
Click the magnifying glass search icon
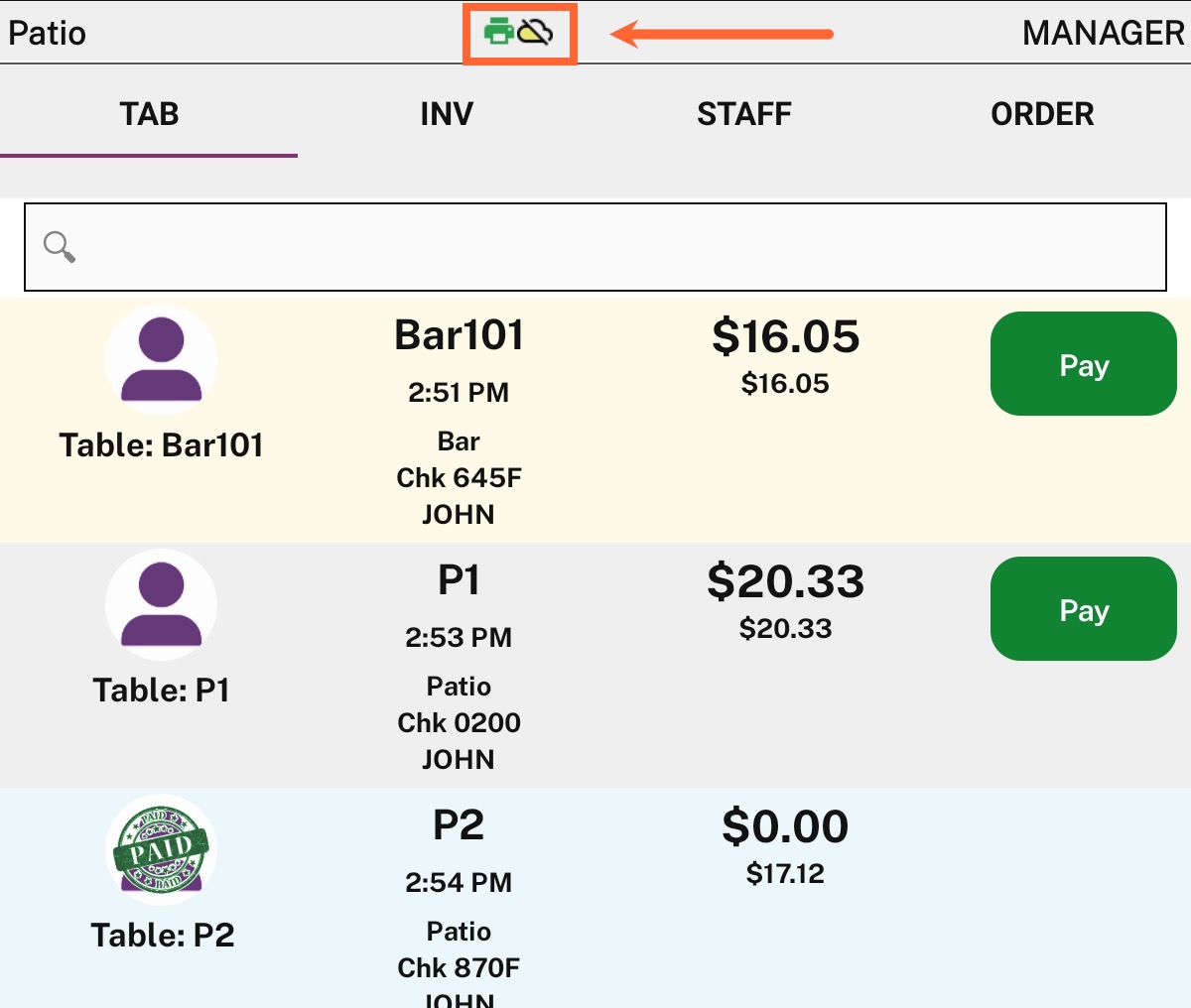(x=60, y=247)
